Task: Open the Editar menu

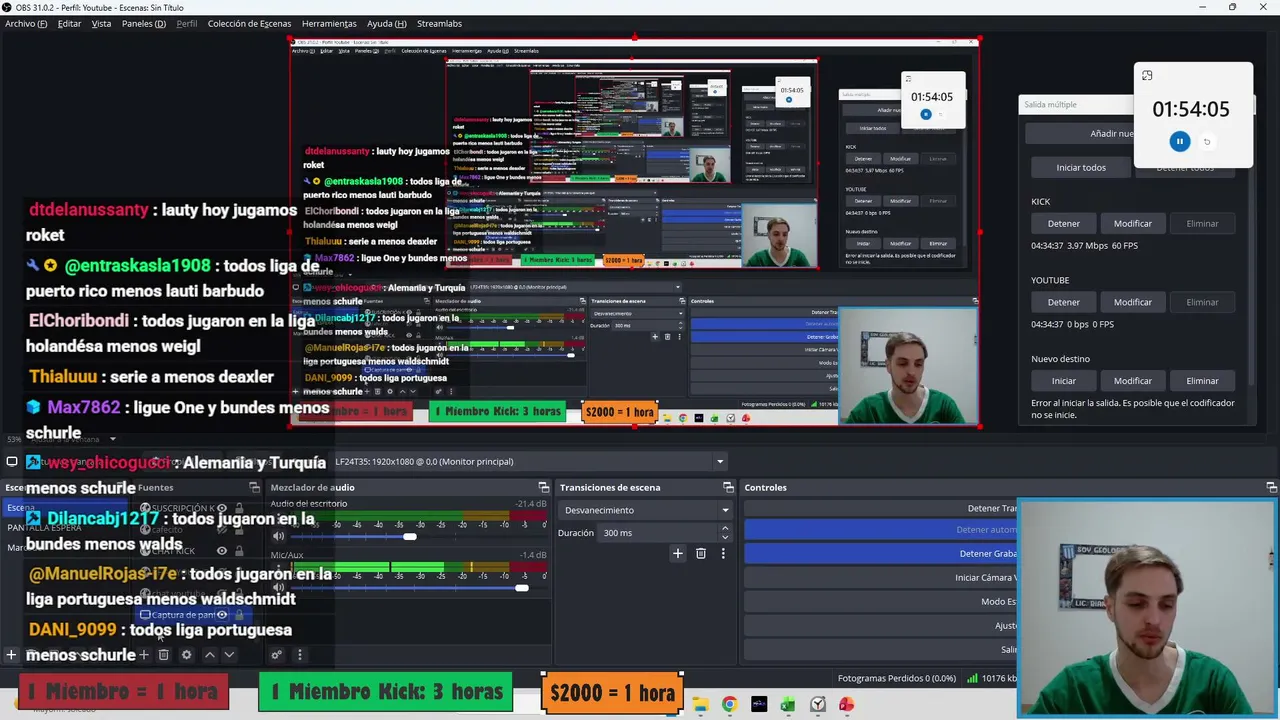Action: click(69, 24)
